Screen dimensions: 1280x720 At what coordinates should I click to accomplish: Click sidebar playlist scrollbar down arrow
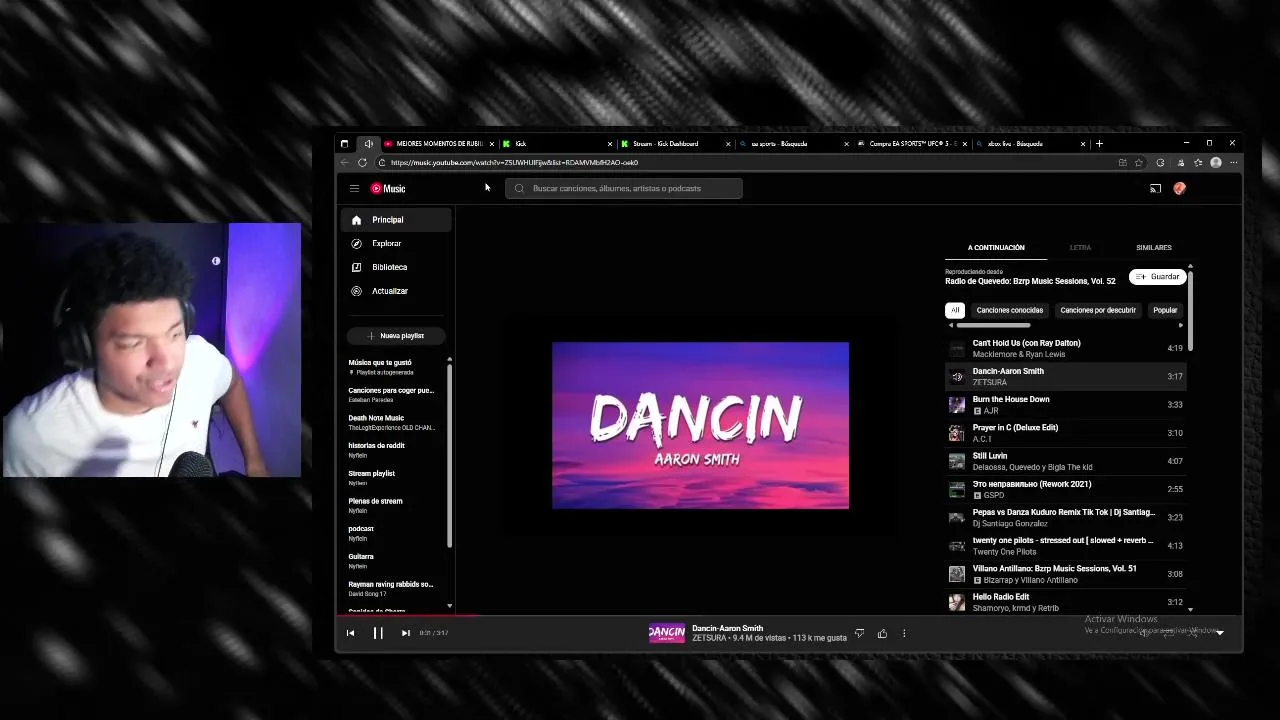449,606
